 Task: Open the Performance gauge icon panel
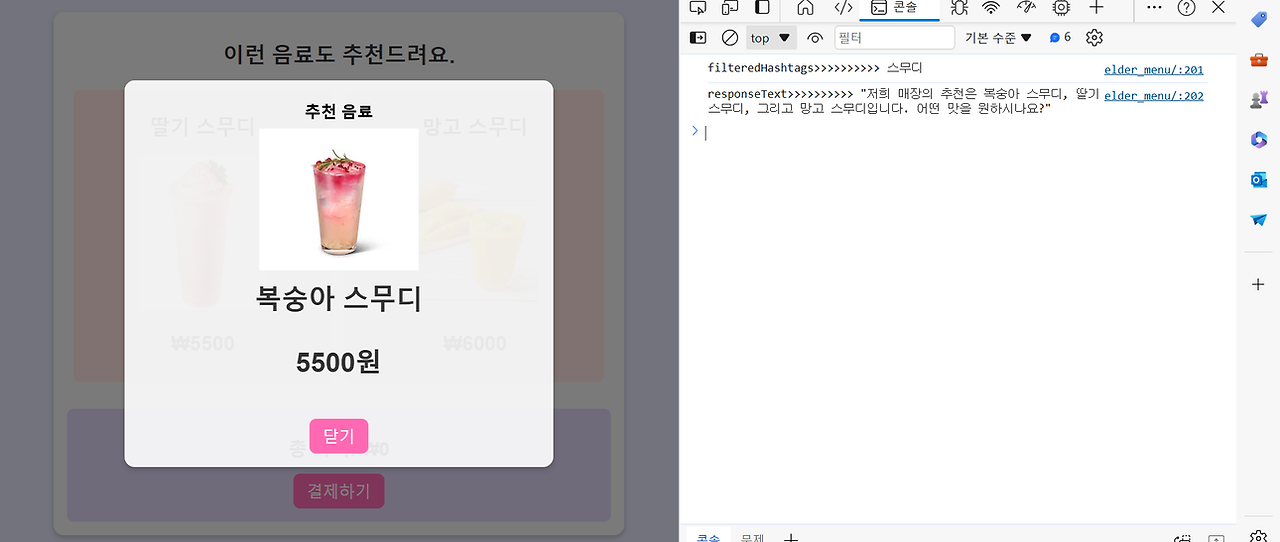1026,8
